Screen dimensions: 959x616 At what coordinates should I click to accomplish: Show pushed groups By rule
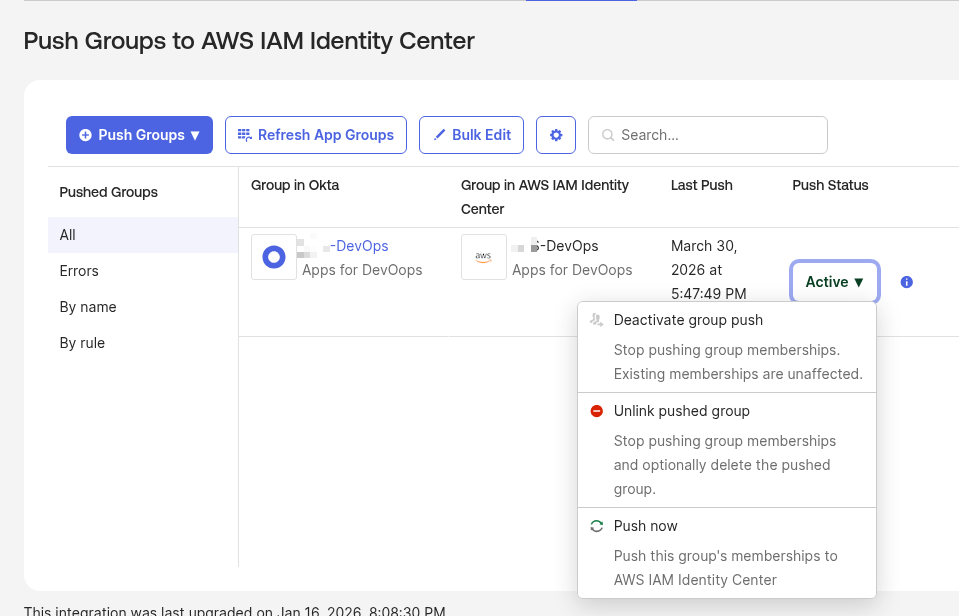(82, 343)
